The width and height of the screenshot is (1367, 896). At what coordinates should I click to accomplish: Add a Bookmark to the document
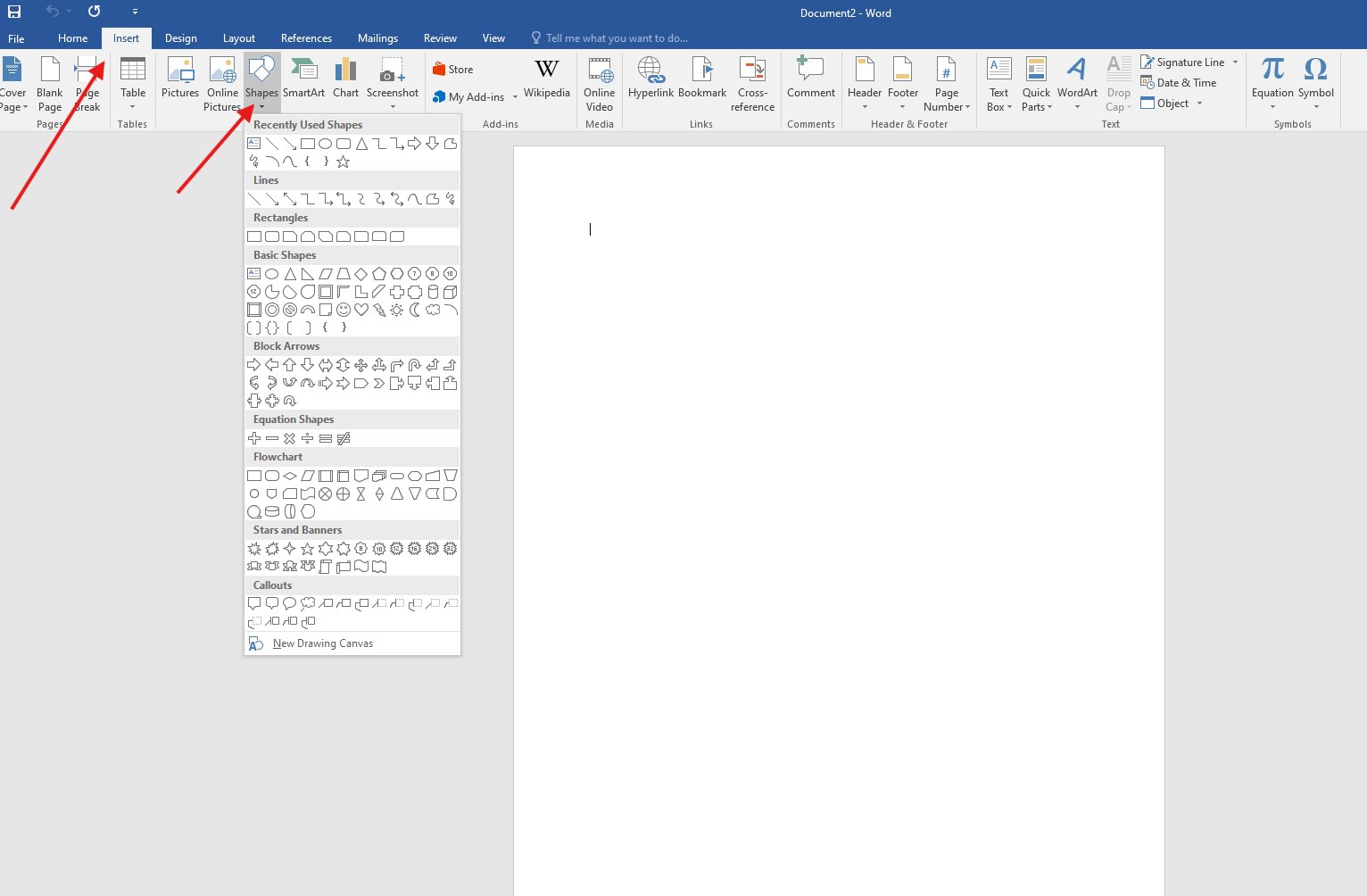[702, 79]
